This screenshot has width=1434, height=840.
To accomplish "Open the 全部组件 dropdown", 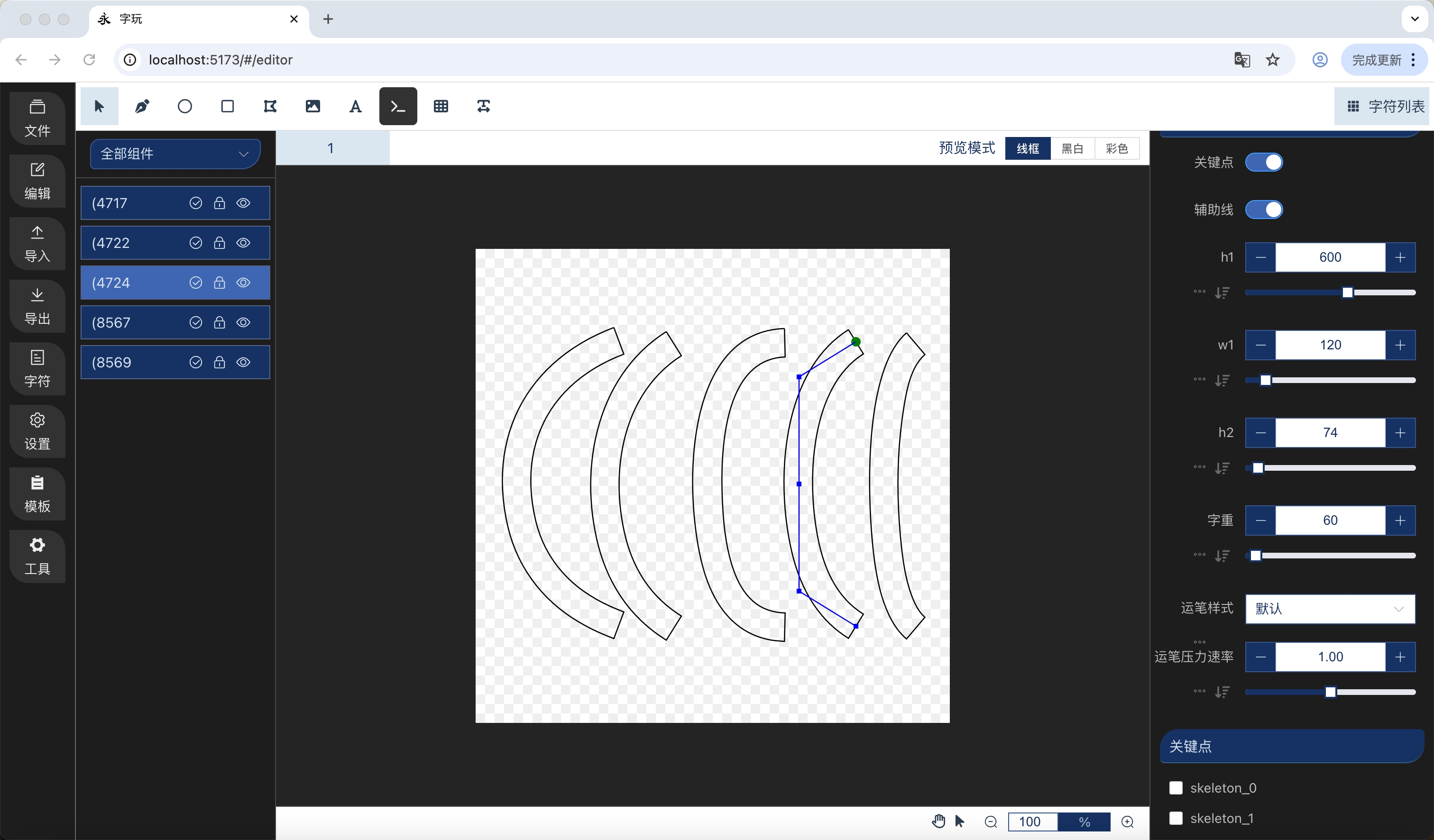I will click(x=175, y=154).
